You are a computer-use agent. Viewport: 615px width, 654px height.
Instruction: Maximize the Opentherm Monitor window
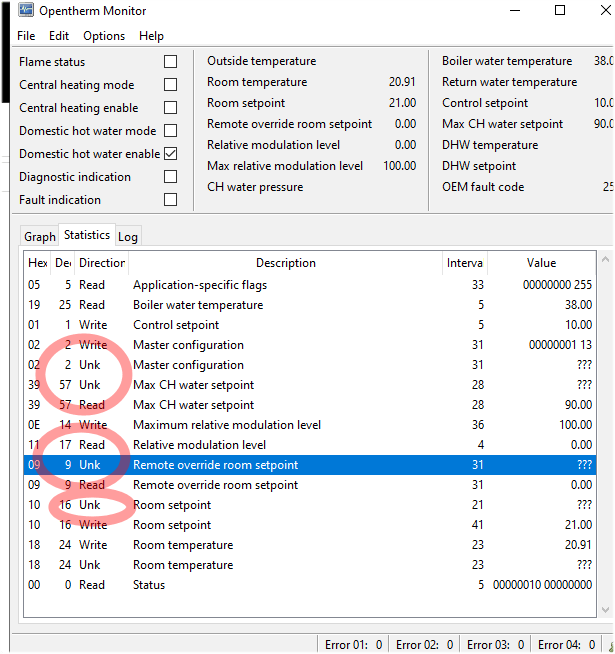[x=560, y=10]
